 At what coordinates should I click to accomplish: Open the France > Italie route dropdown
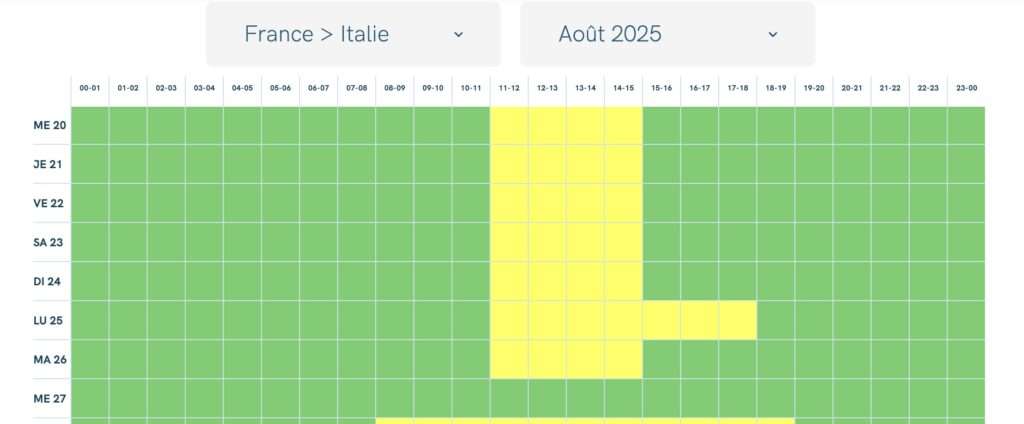353,34
